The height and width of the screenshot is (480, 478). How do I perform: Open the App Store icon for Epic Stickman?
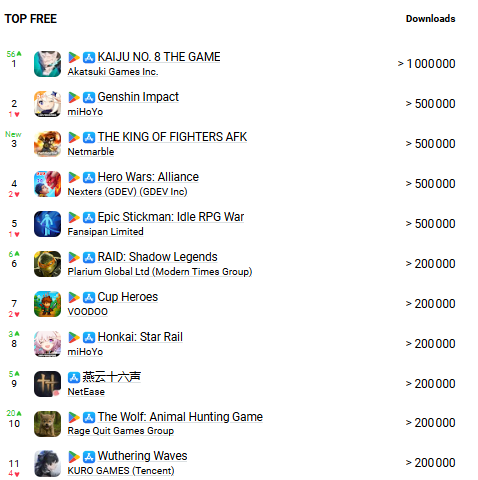[x=89, y=217]
